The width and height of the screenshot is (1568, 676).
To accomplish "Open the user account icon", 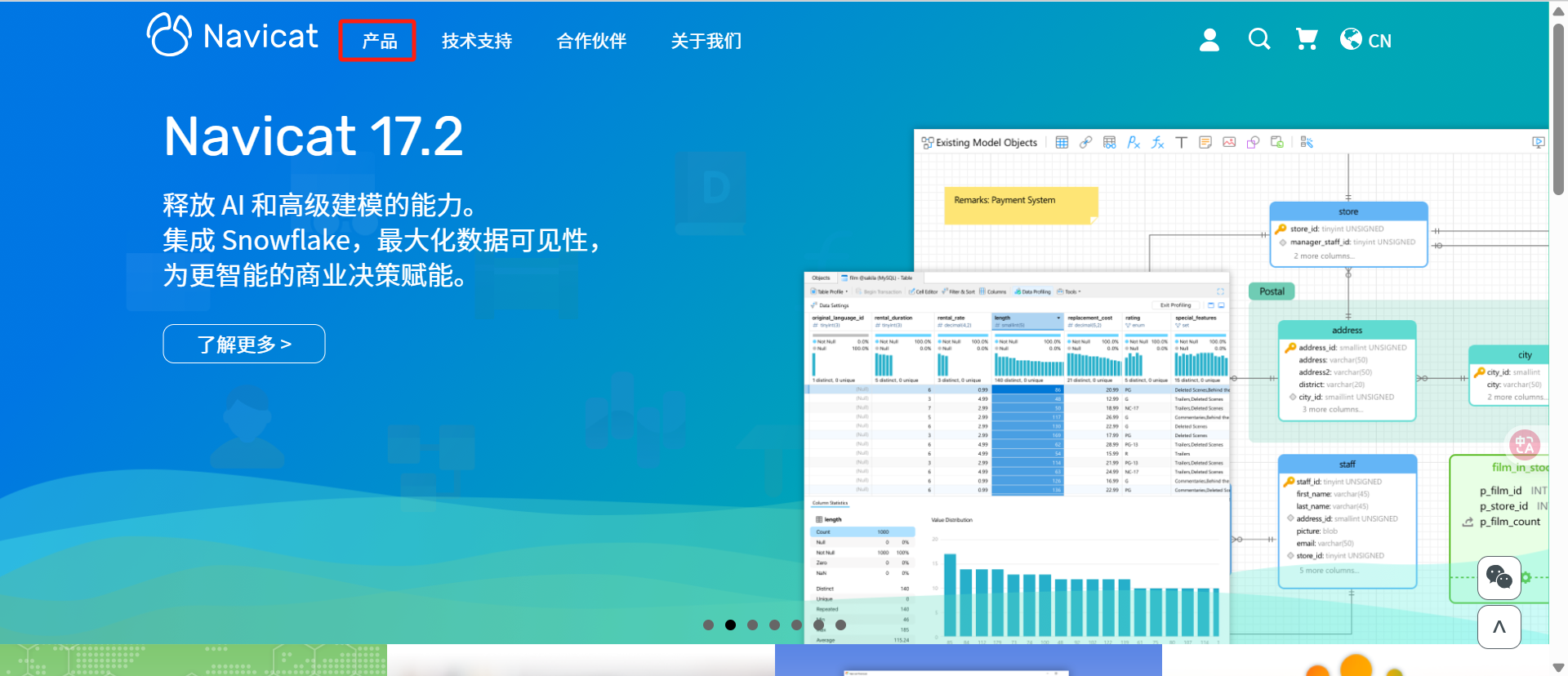I will click(x=1209, y=40).
